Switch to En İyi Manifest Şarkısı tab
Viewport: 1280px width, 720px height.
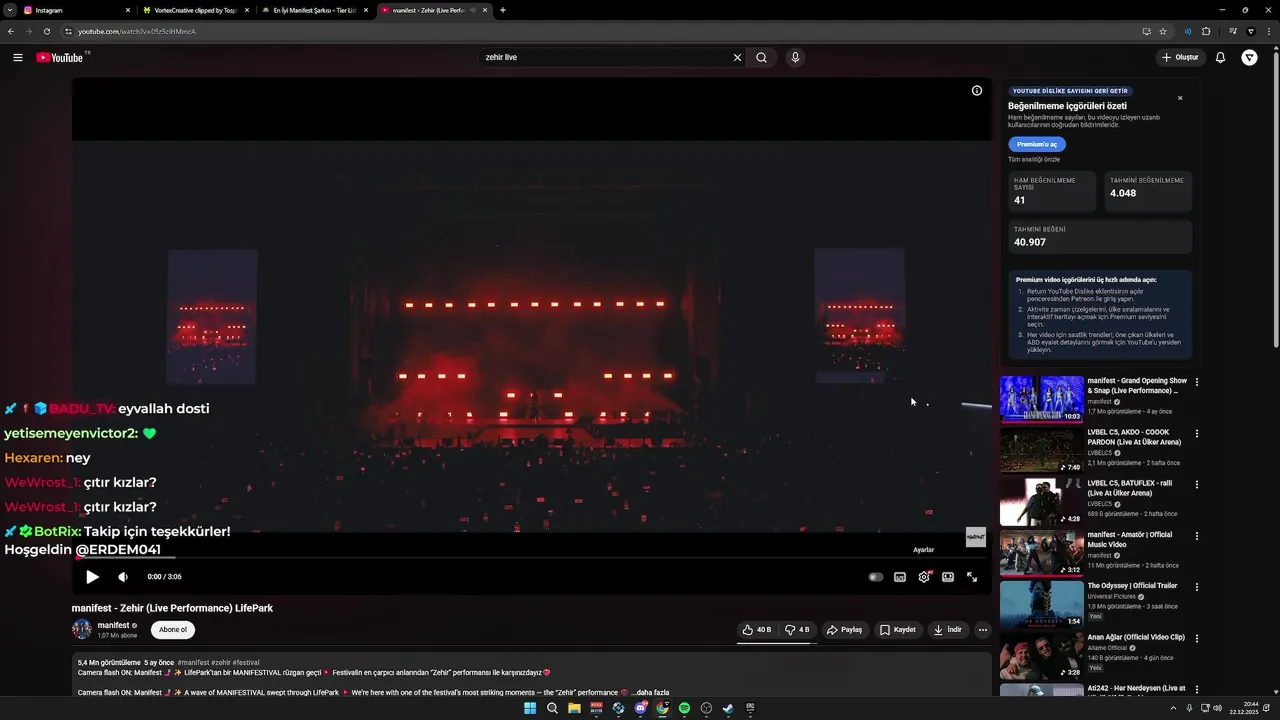tap(314, 10)
